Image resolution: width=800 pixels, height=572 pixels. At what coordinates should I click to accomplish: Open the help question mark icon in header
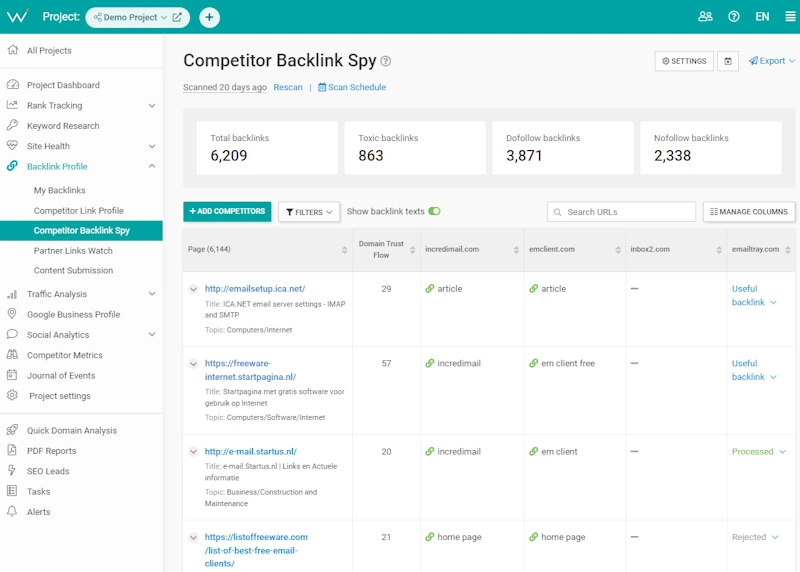pos(734,17)
